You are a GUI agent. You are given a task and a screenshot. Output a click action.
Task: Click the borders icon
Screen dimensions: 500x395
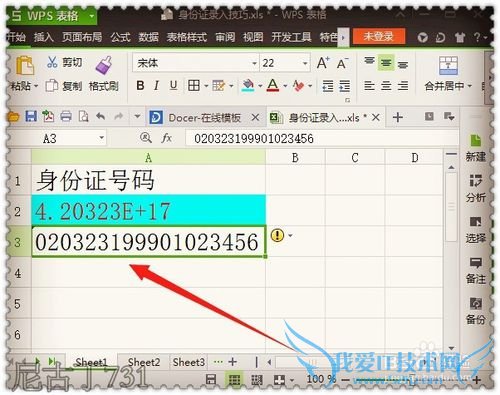(x=193, y=86)
